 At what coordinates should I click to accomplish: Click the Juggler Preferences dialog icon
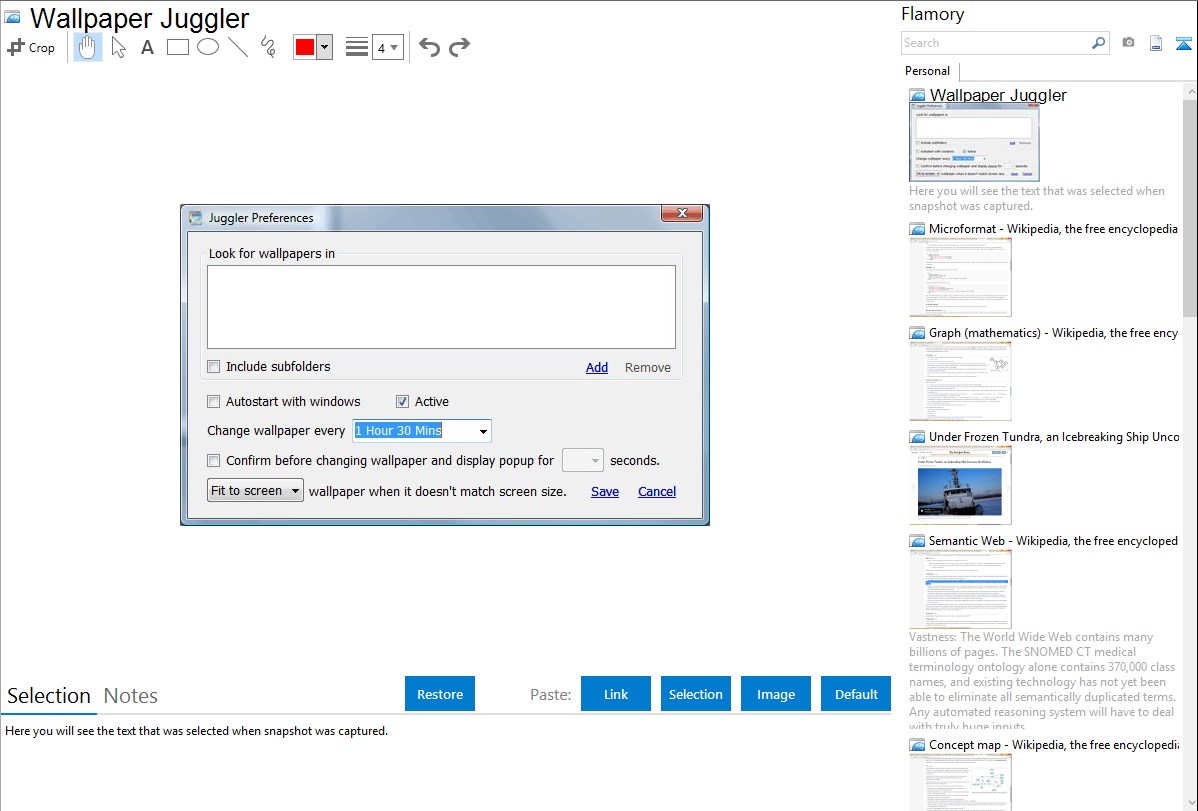point(196,218)
